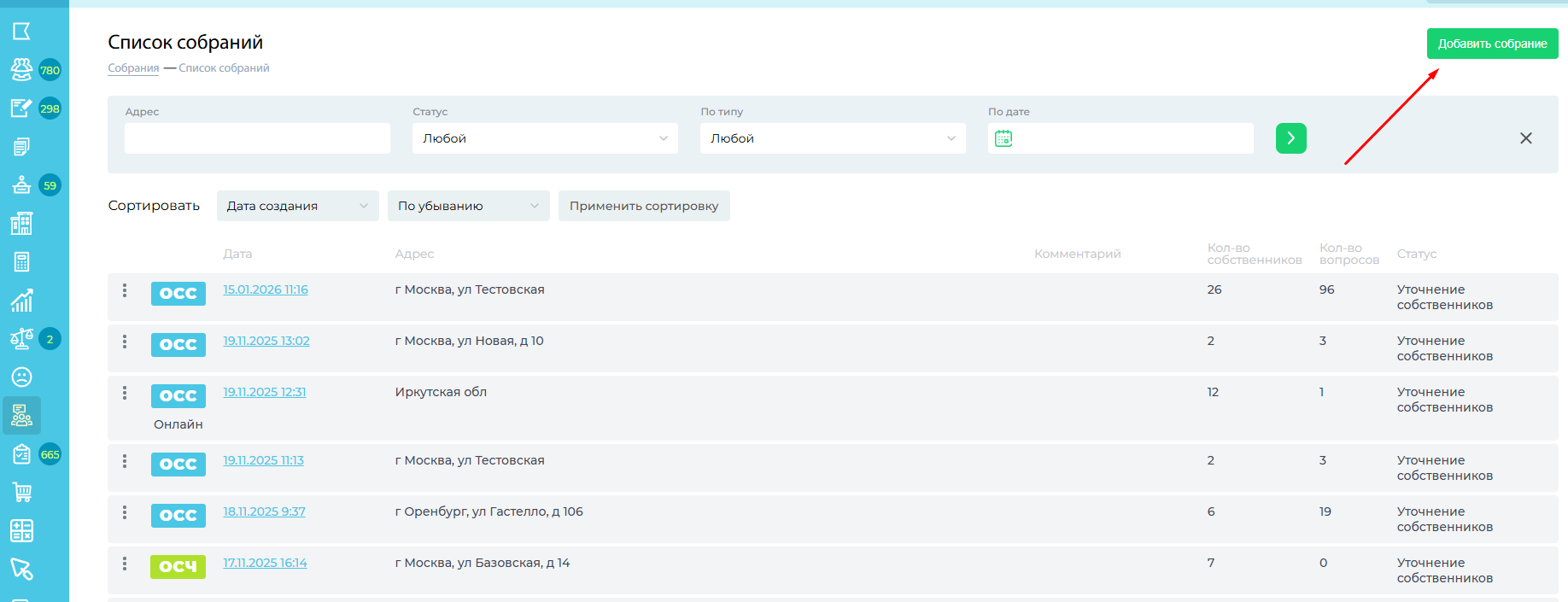
Task: Expand the По типу dropdown
Action: [x=832, y=138]
